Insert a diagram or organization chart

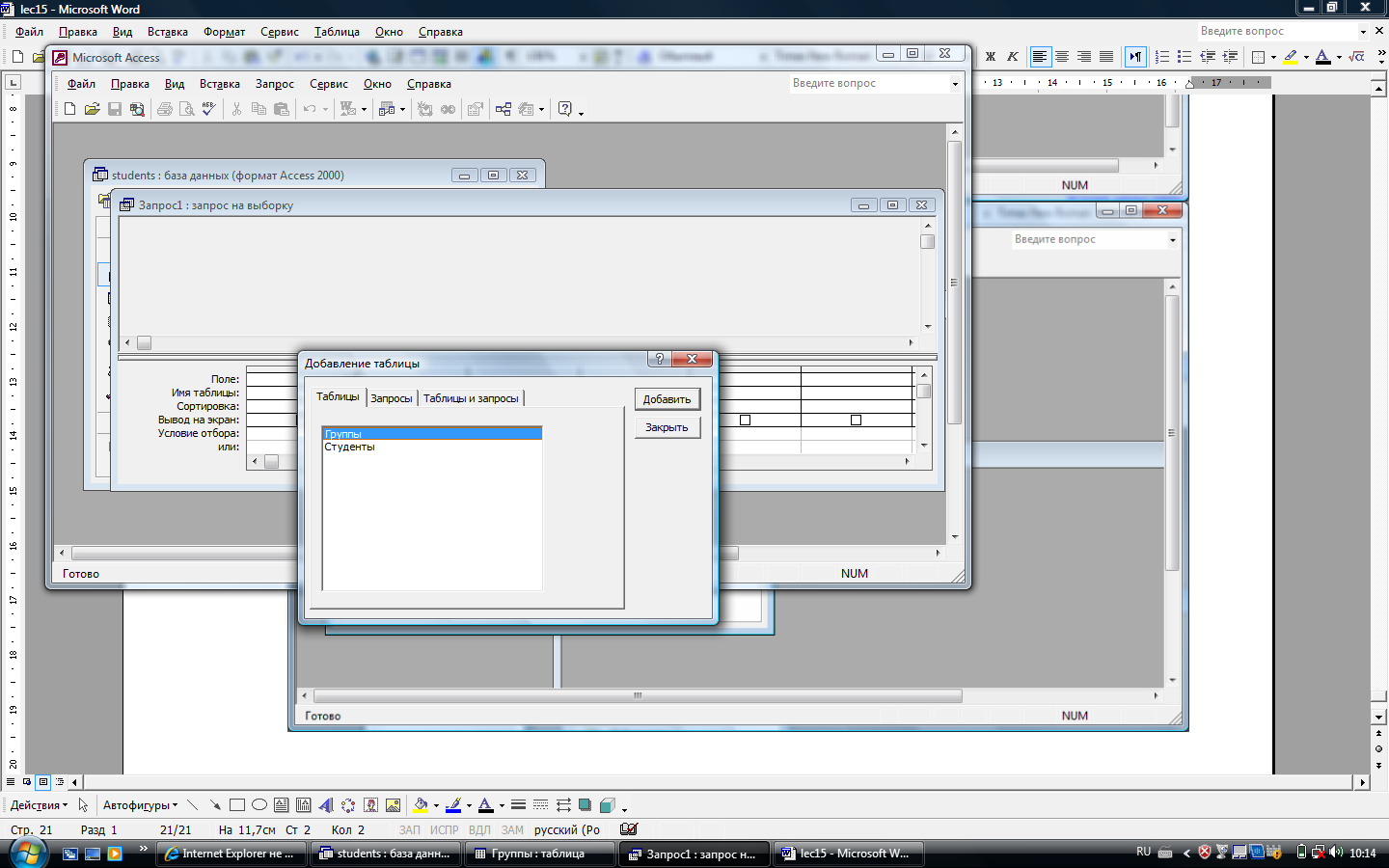(x=348, y=804)
